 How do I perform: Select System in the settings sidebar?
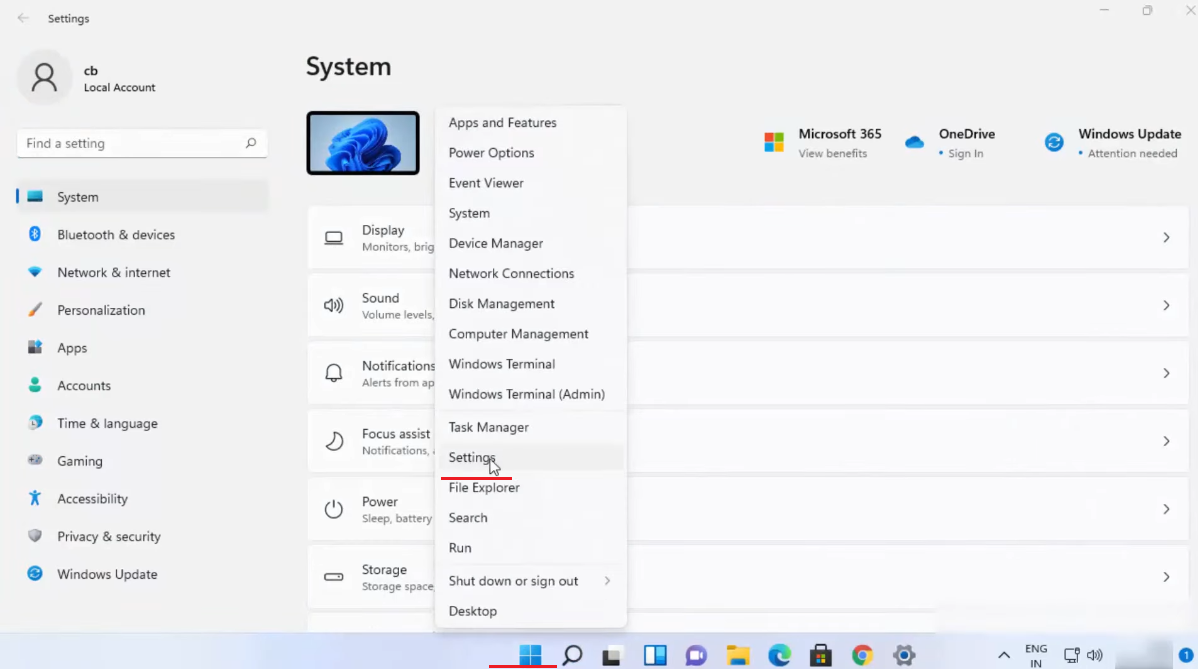pyautogui.click(x=142, y=197)
